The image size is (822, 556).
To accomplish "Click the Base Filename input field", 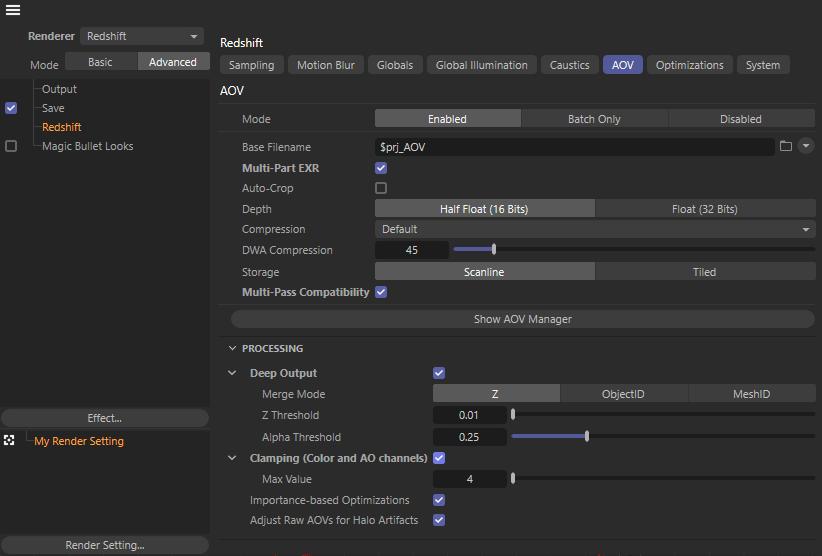I will pyautogui.click(x=574, y=146).
